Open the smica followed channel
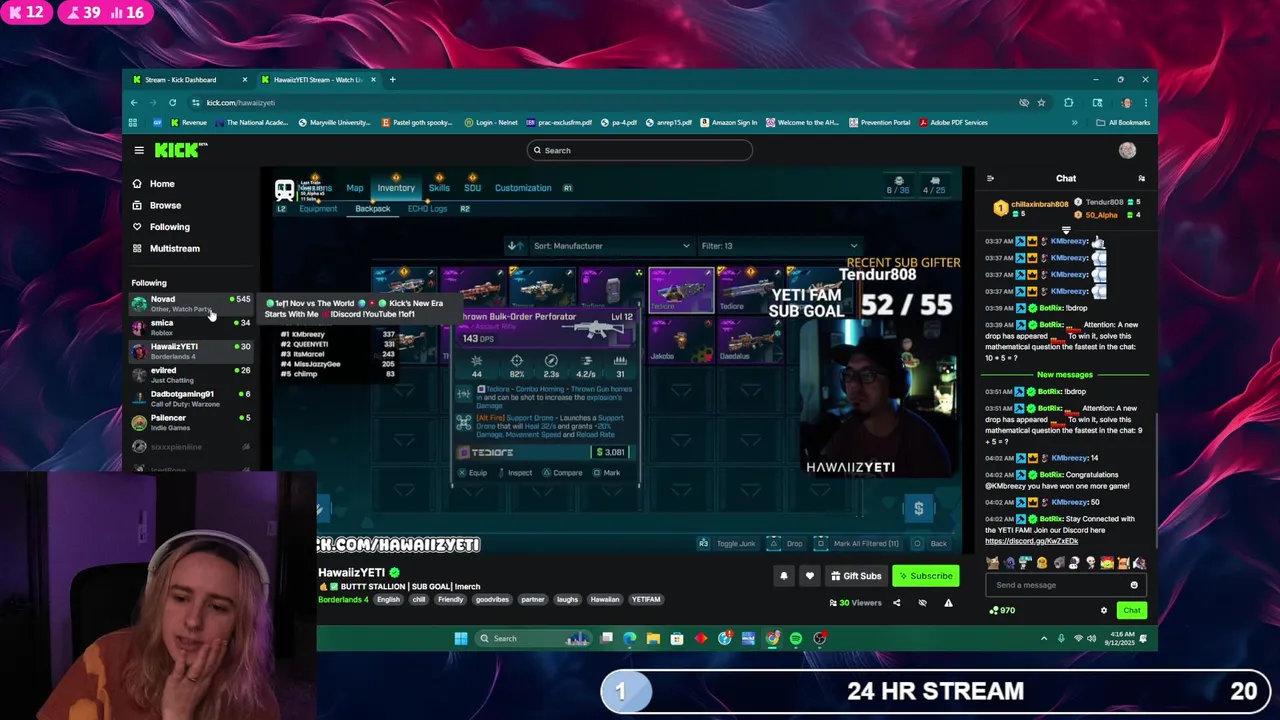Screen dimensions: 1280x720 point(191,327)
